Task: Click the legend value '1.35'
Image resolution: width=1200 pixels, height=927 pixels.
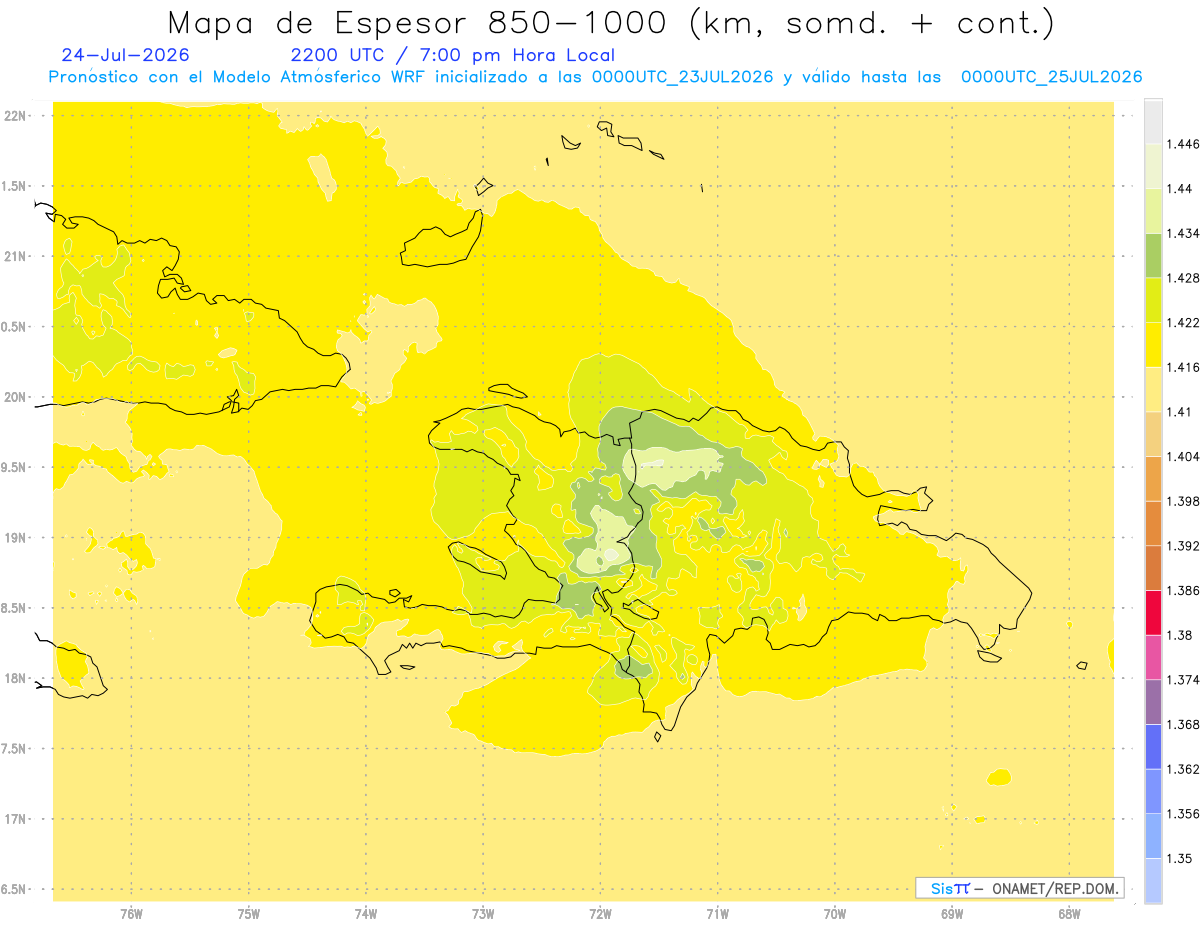Action: tap(1180, 858)
